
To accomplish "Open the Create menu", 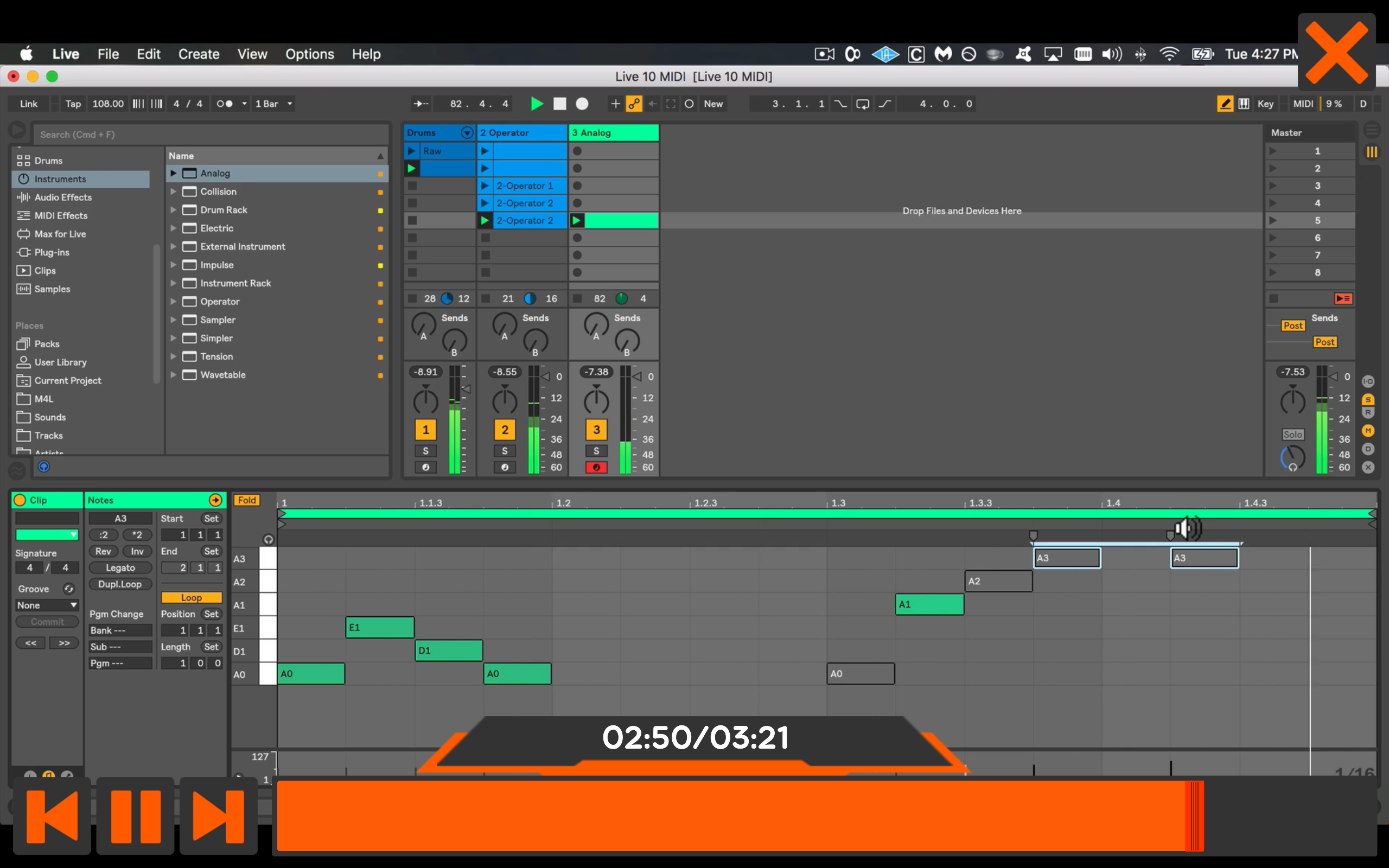I will (x=199, y=53).
